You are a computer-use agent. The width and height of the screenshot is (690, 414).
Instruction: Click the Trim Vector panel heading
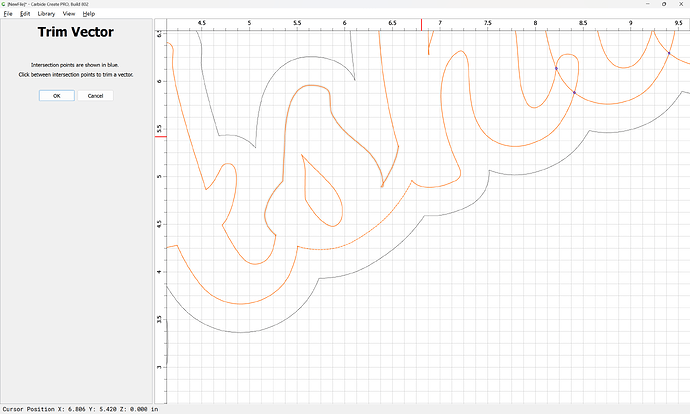coord(75,33)
